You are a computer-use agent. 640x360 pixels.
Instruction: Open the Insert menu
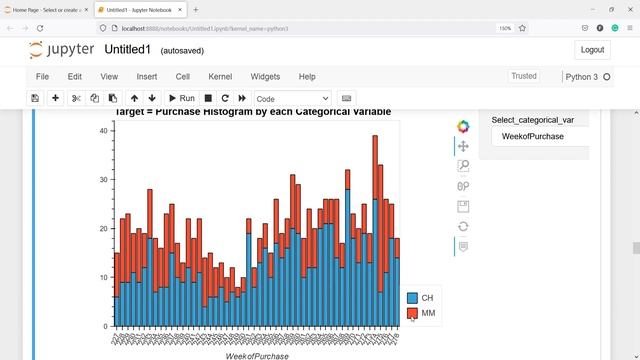click(x=147, y=77)
